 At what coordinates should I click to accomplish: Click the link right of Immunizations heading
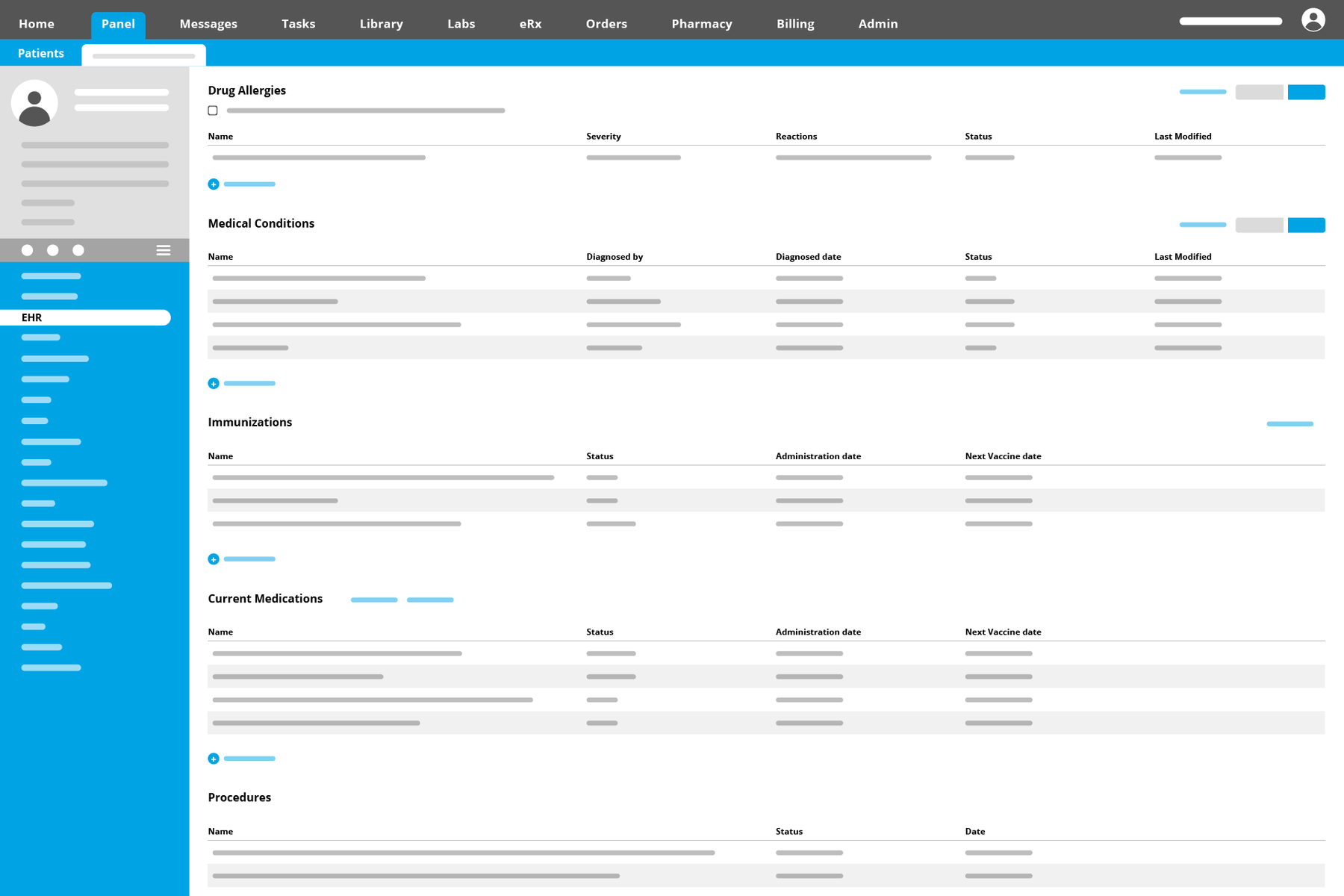(x=1289, y=424)
